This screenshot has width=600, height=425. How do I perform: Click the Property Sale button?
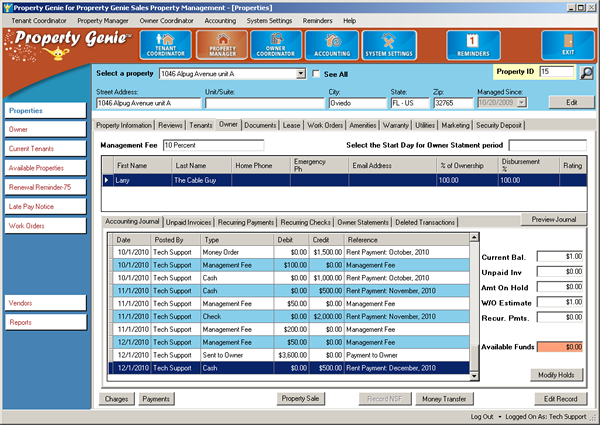click(x=300, y=399)
